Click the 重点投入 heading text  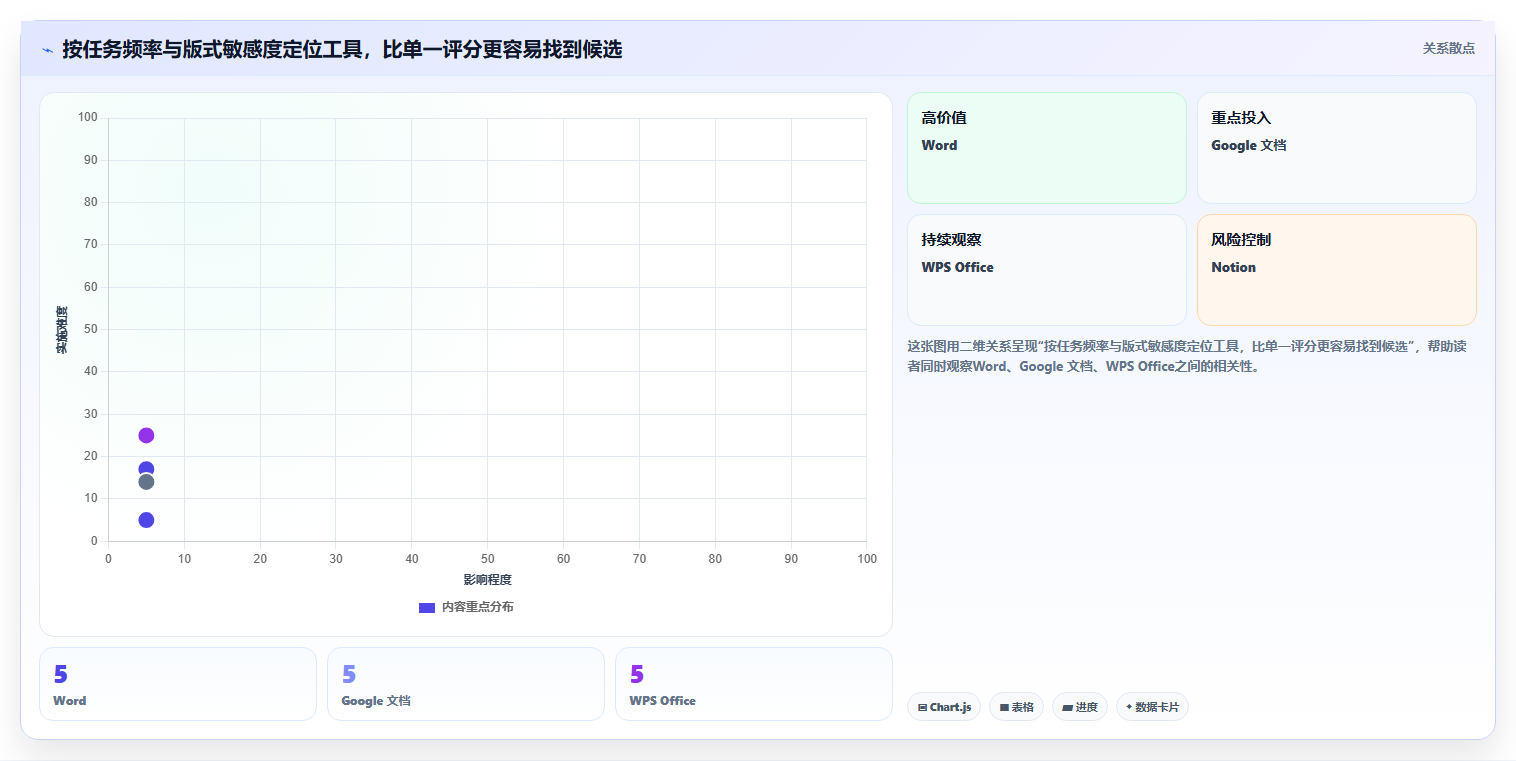pos(1241,118)
